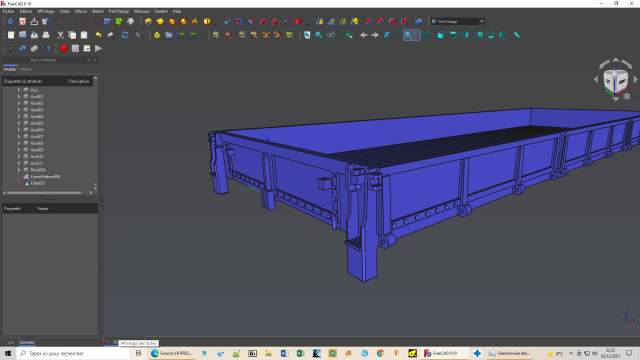Click the navigation cube in viewport

click(x=616, y=81)
